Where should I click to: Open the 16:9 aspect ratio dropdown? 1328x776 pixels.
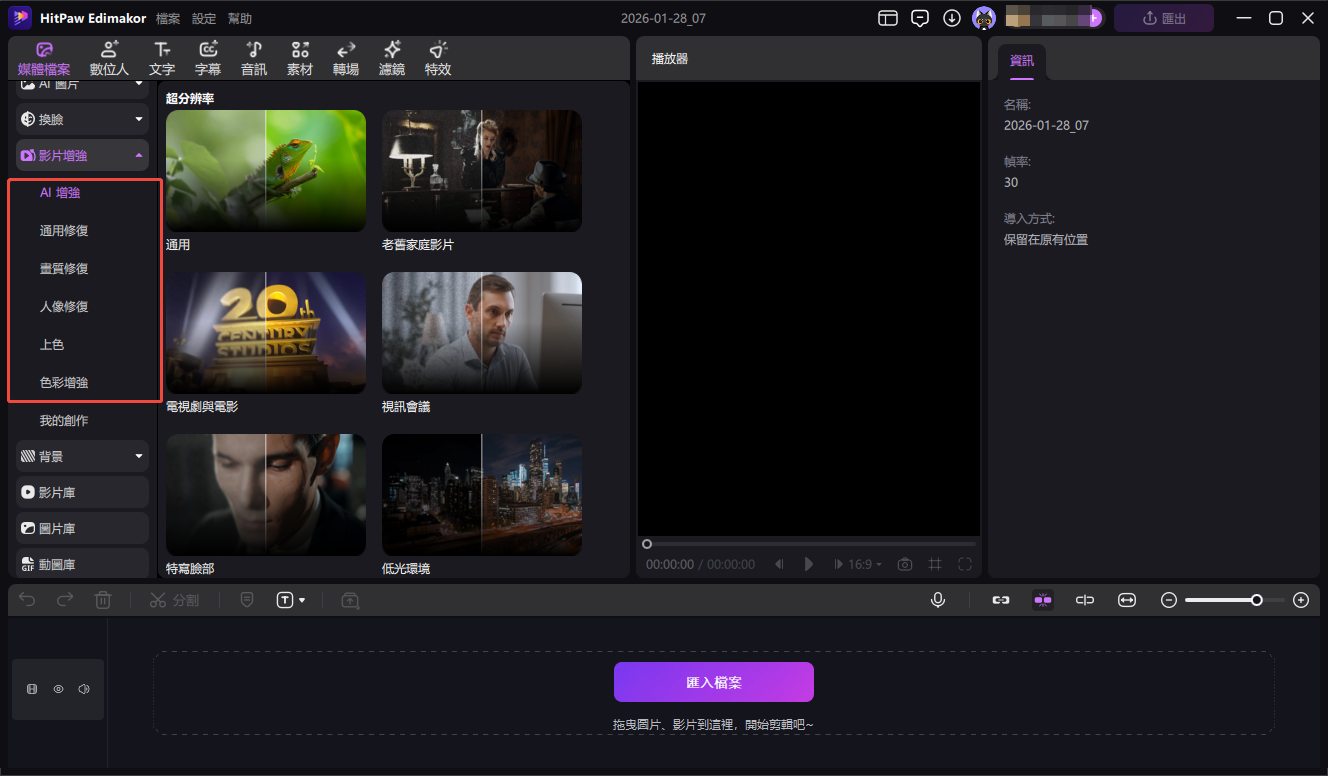tap(858, 563)
